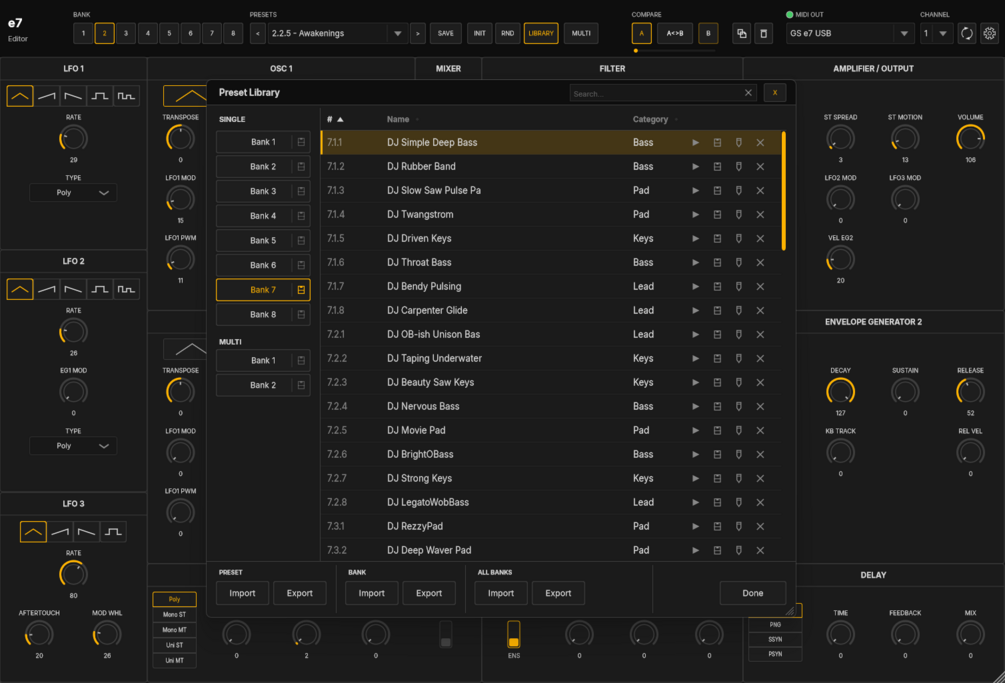Click Done in the Preset Library
Image resolution: width=1005 pixels, height=683 pixels.
tap(752, 593)
